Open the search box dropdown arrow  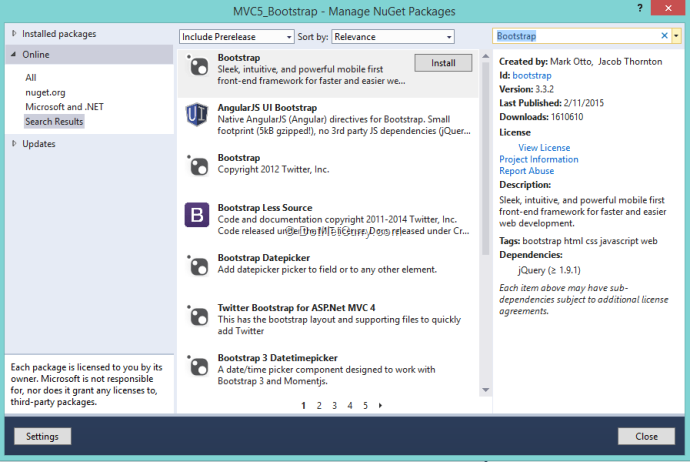(x=677, y=36)
